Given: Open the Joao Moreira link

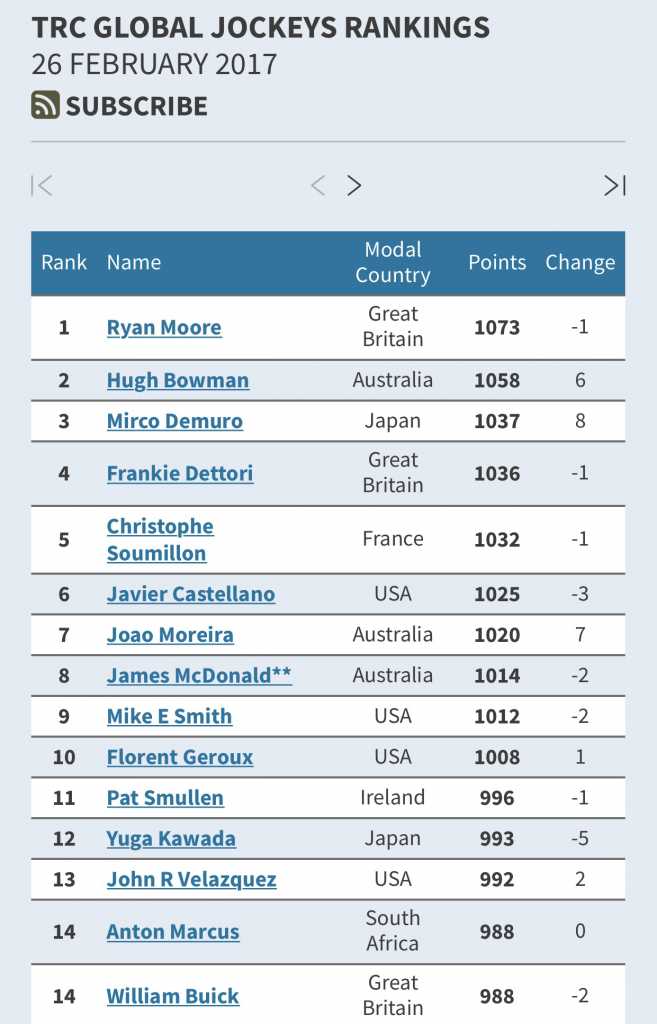Looking at the screenshot, I should tap(170, 635).
